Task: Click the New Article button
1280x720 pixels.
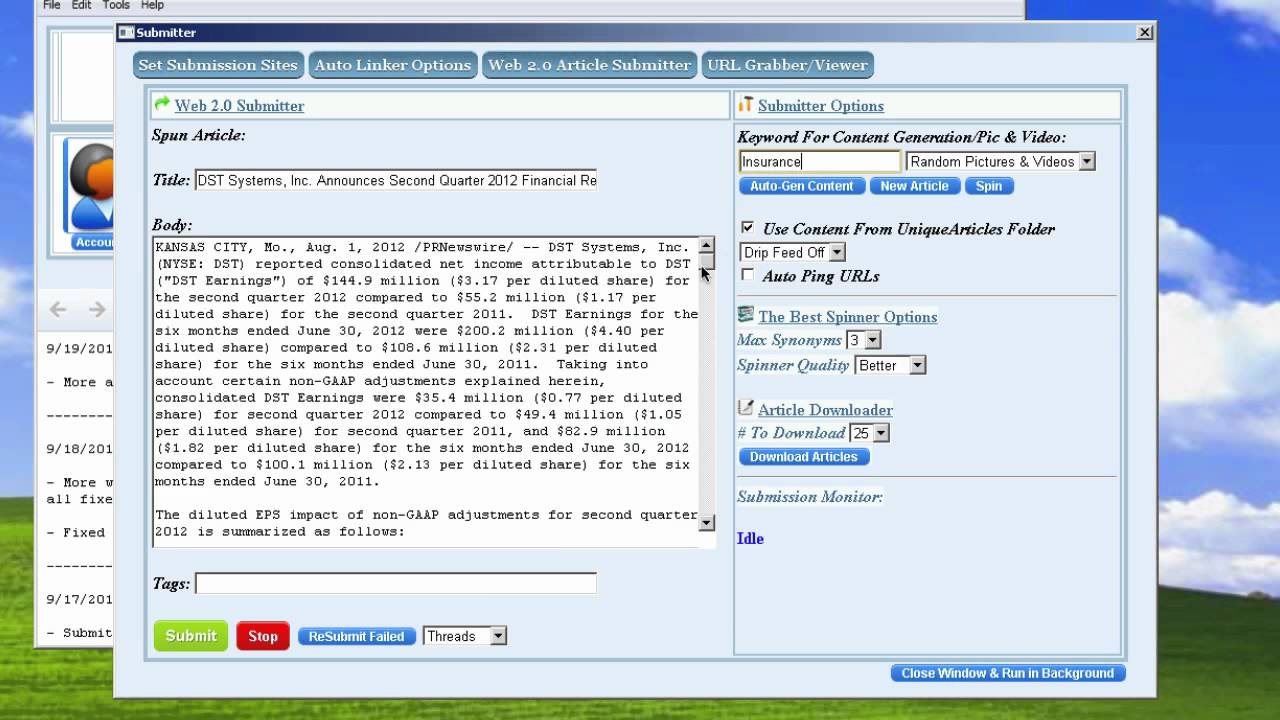Action: pos(914,186)
